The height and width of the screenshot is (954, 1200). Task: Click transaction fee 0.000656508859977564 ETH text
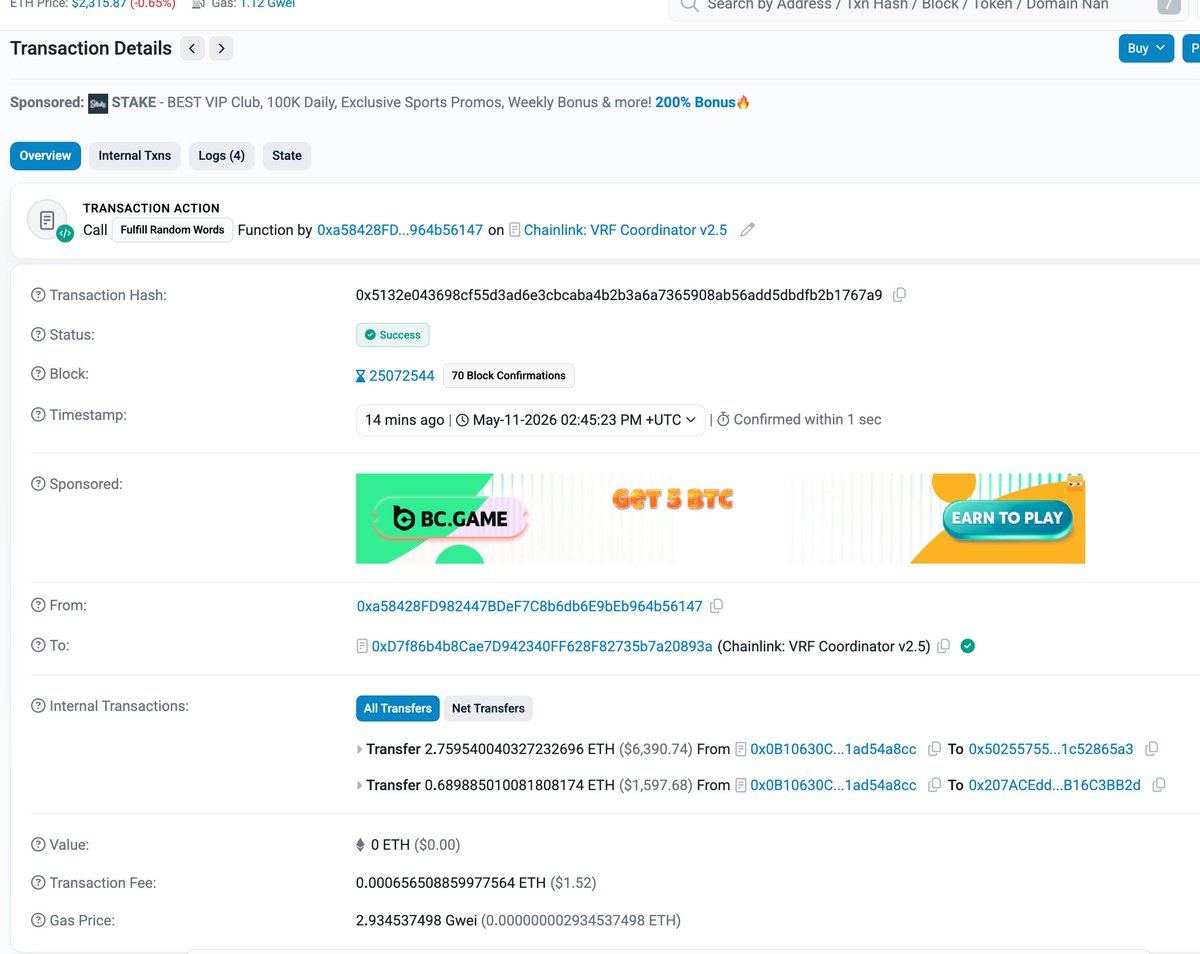tap(451, 883)
